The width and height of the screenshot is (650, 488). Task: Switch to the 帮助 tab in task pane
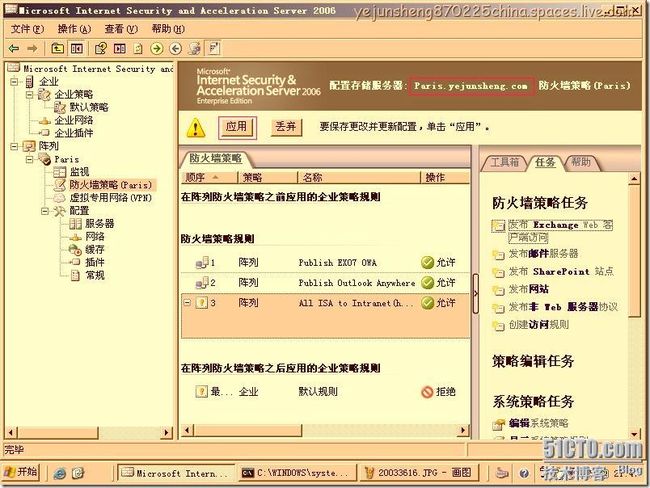click(580, 162)
